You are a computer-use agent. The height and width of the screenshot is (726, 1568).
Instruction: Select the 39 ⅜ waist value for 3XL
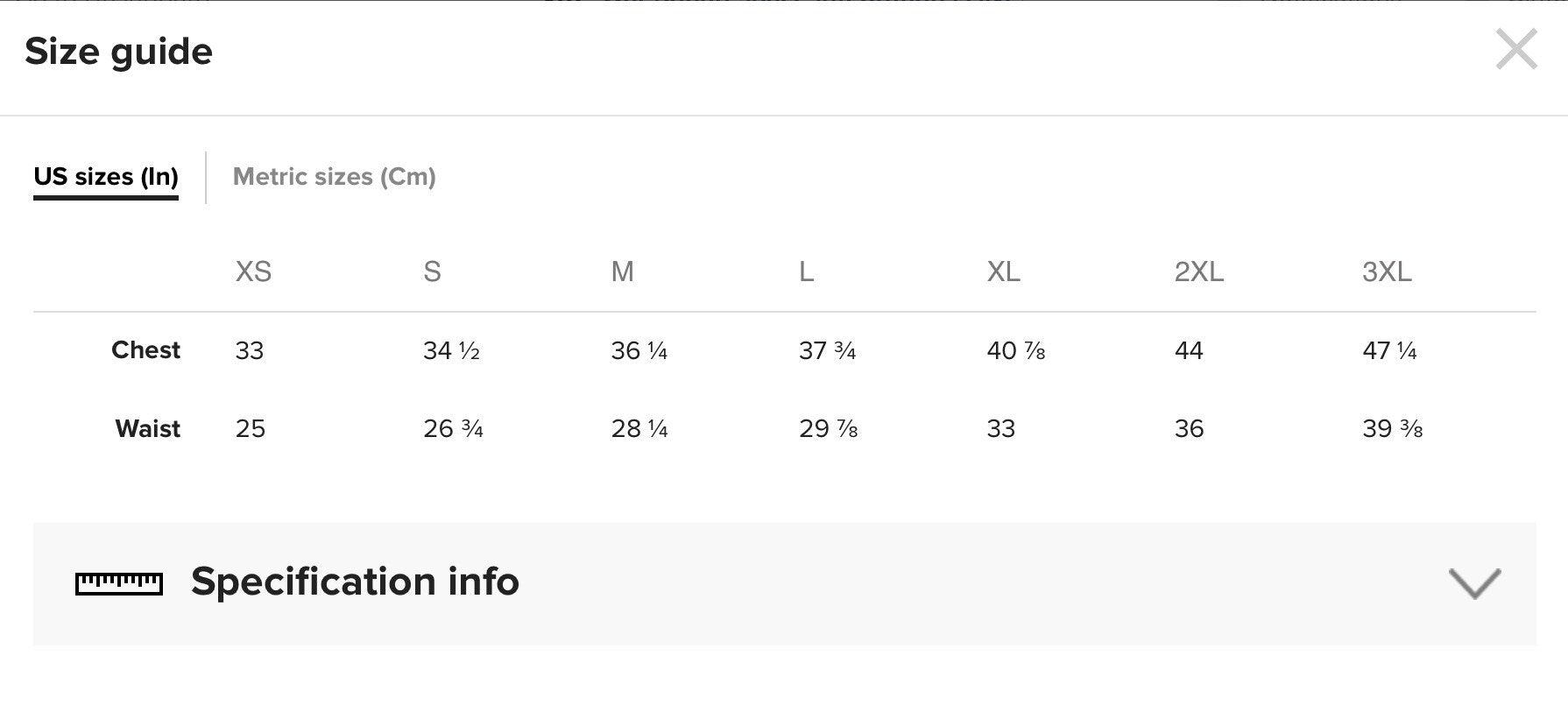(x=1392, y=429)
